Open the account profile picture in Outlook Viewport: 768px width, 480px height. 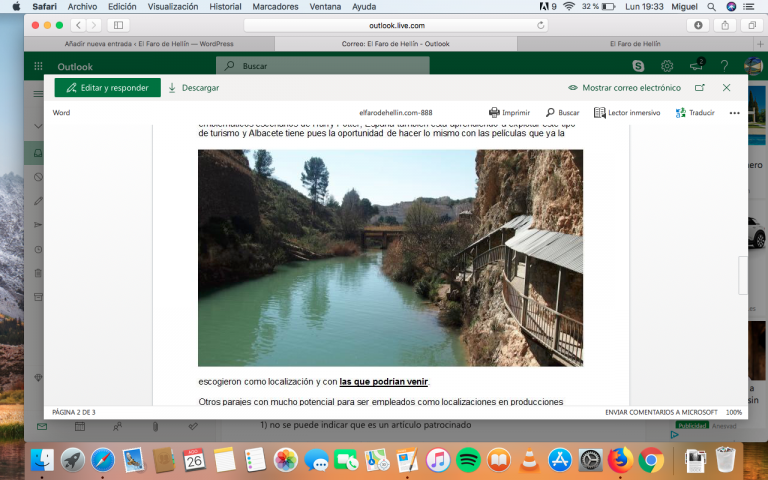(753, 66)
